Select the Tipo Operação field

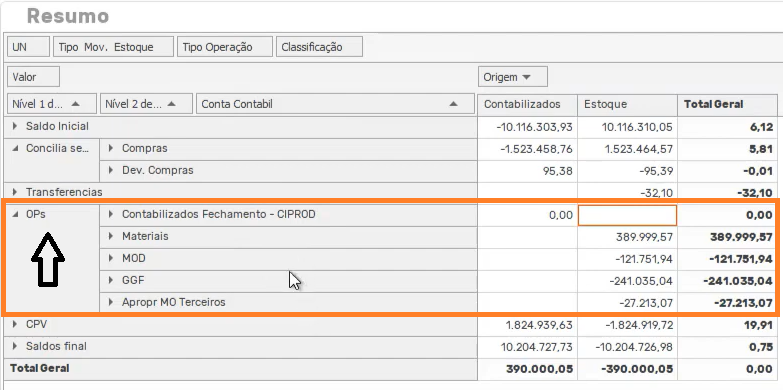[x=225, y=47]
